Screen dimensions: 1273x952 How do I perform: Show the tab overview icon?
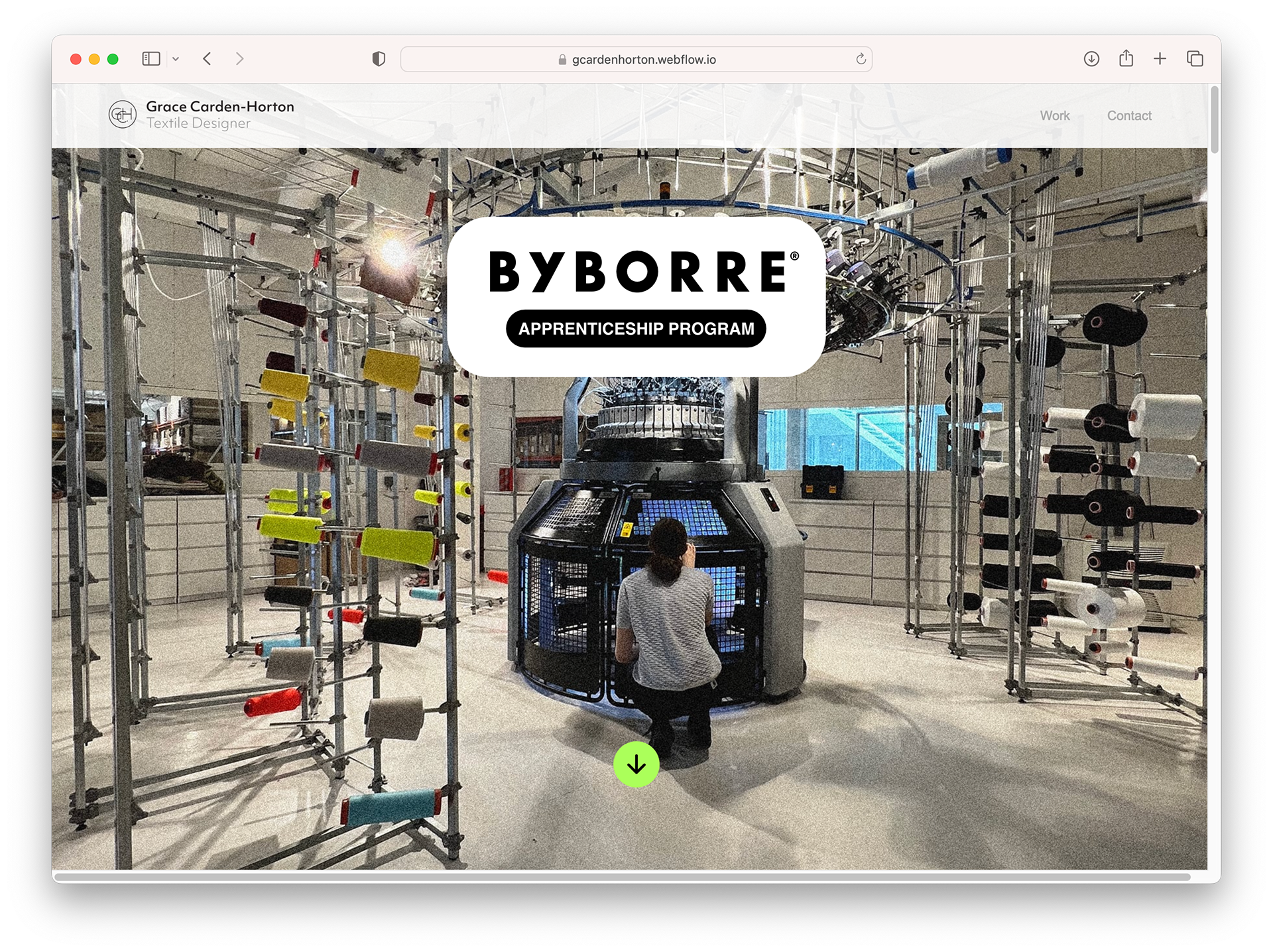1195,59
